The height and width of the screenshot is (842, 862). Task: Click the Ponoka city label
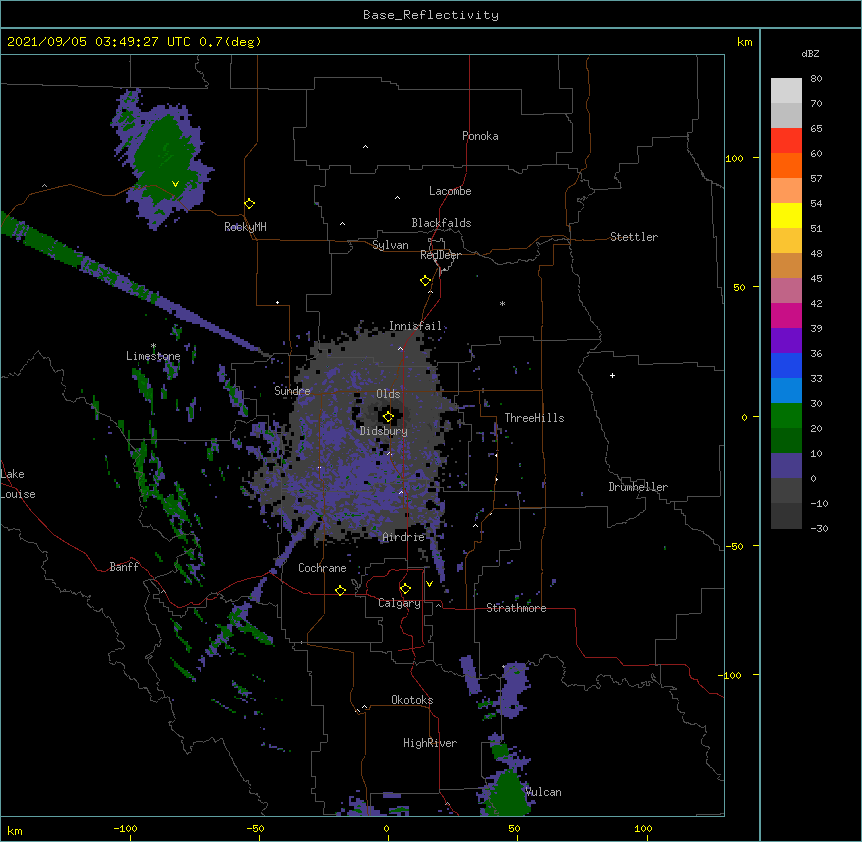[x=480, y=136]
